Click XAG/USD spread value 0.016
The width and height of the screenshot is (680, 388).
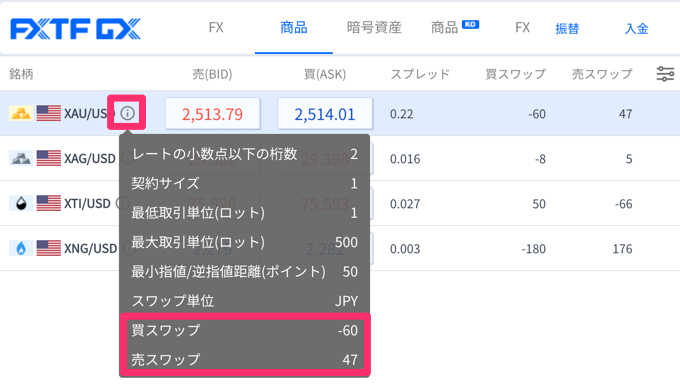coord(405,159)
